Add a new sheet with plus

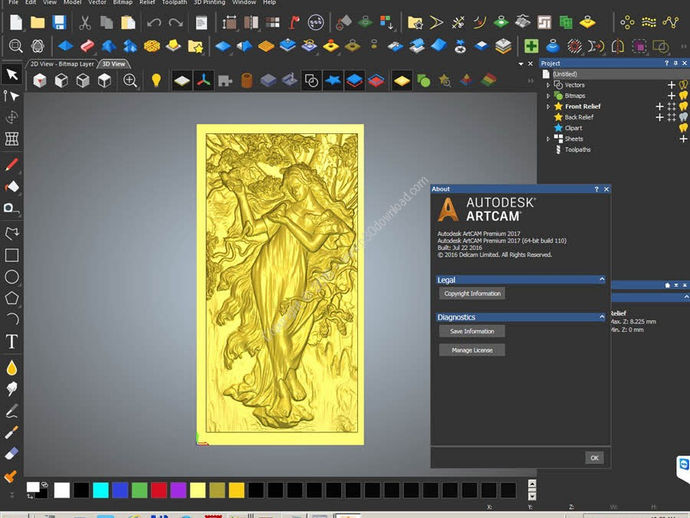click(x=683, y=139)
